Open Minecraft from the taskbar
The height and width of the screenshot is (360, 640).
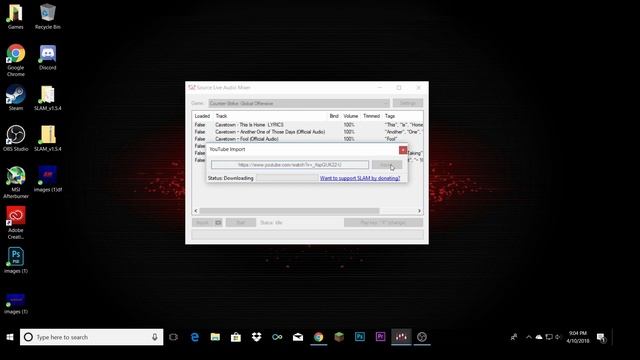click(x=339, y=337)
